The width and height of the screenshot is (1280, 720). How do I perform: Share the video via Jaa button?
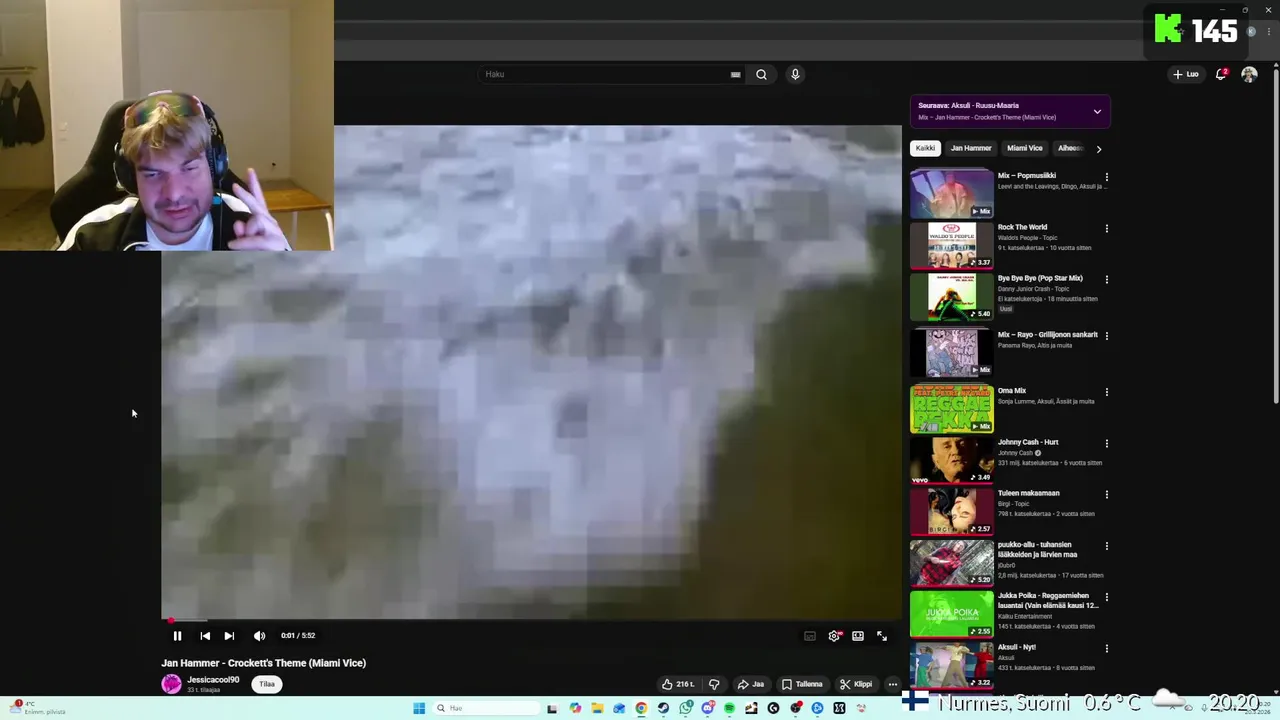pyautogui.click(x=750, y=684)
